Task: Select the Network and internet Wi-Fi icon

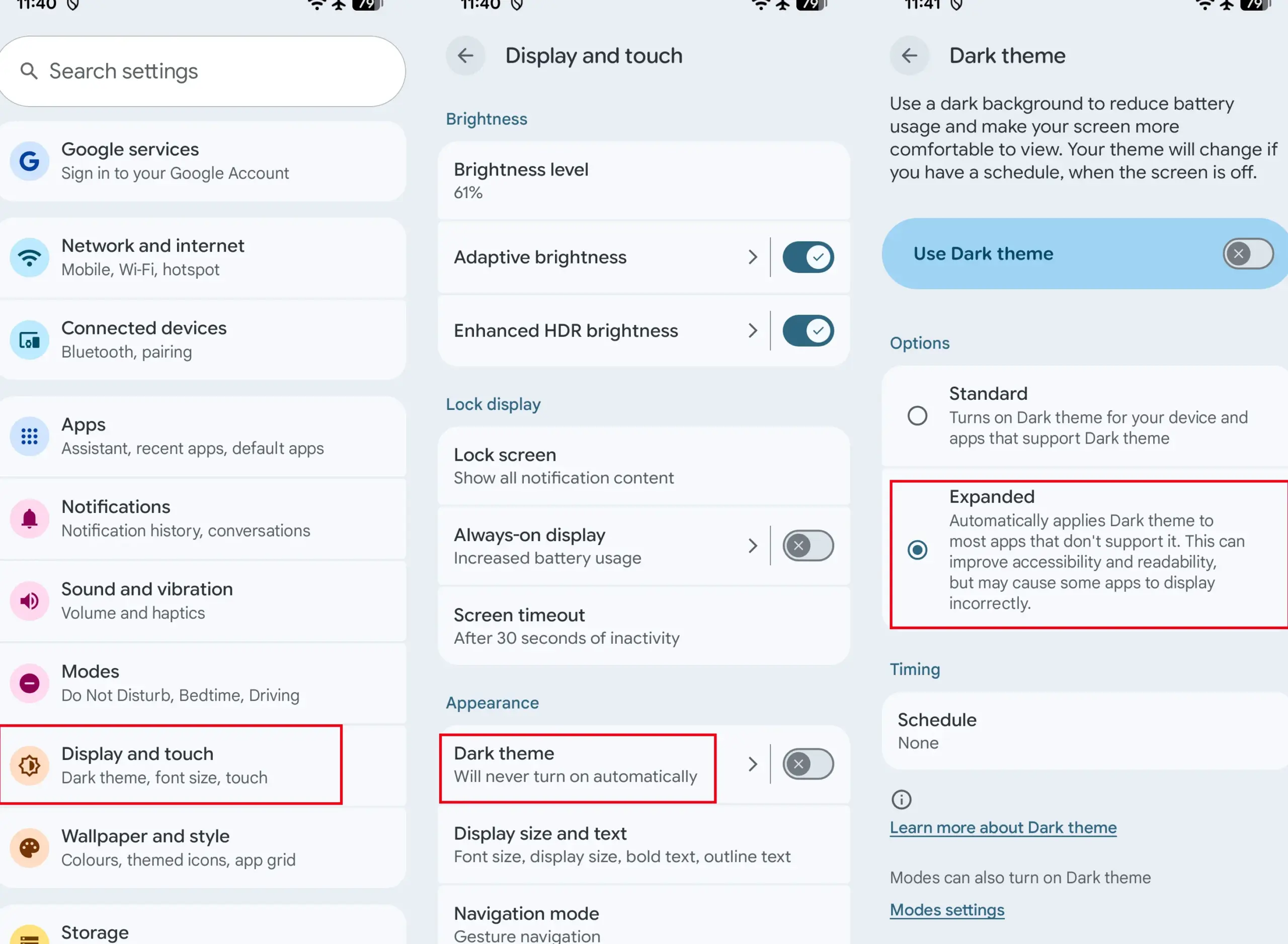Action: (29, 258)
